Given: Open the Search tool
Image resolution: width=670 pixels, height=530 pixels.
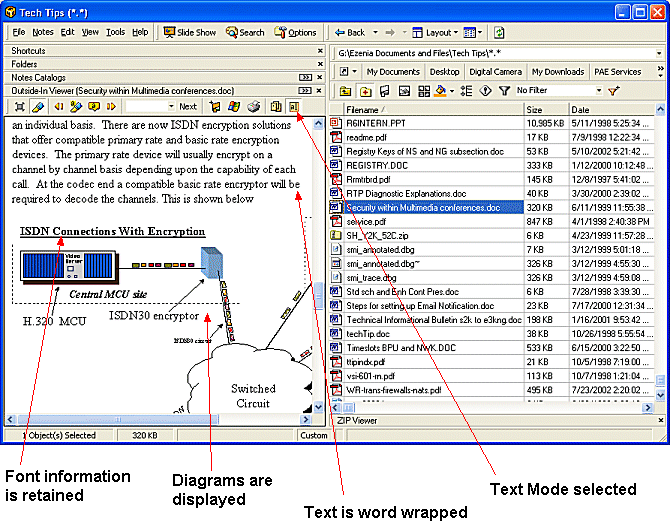Looking at the screenshot, I should pos(245,32).
